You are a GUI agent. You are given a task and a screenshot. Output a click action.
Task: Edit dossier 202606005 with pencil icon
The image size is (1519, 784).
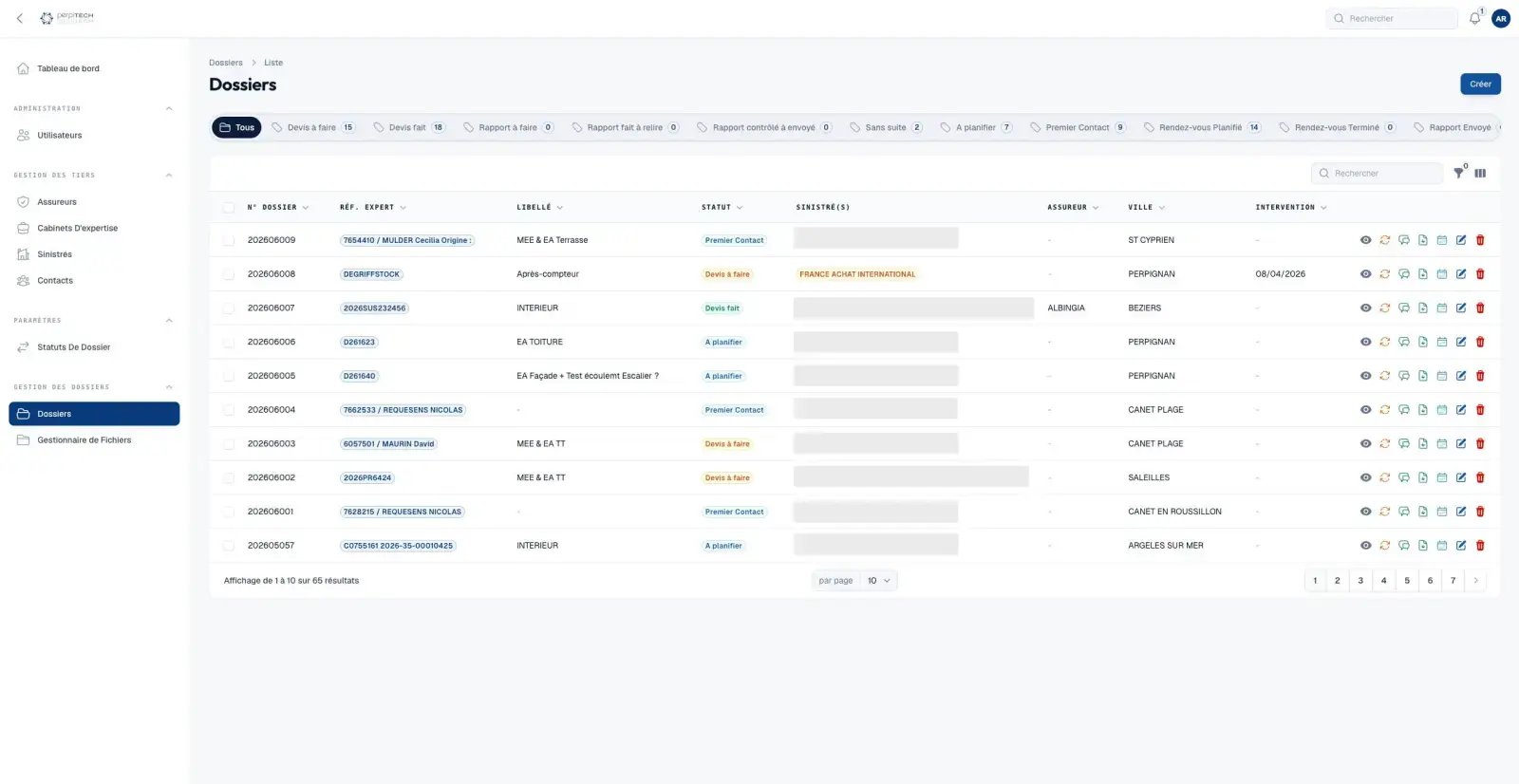1461,376
